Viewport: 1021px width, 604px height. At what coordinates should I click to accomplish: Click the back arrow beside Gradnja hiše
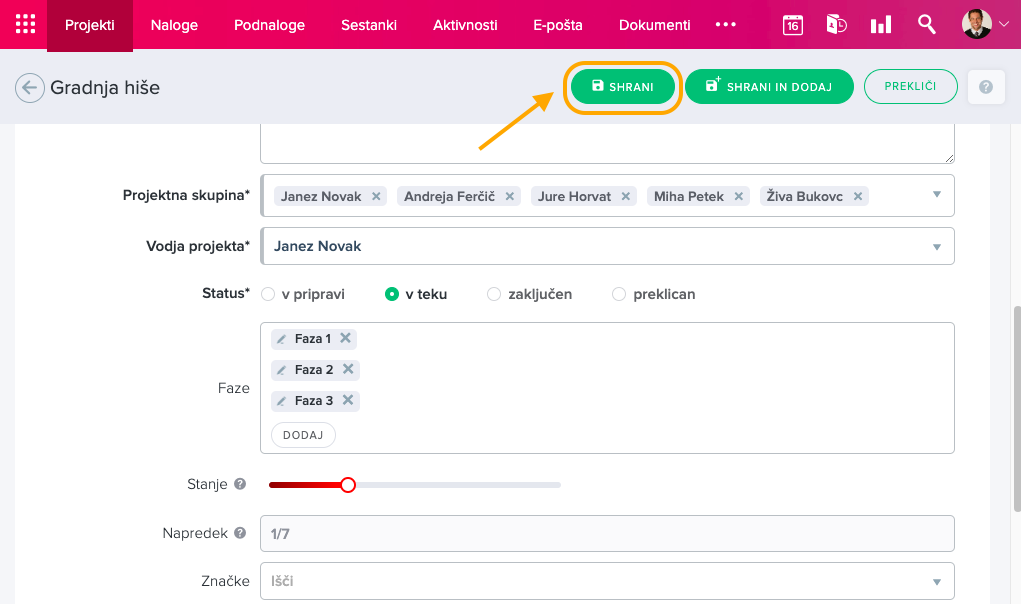(30, 88)
